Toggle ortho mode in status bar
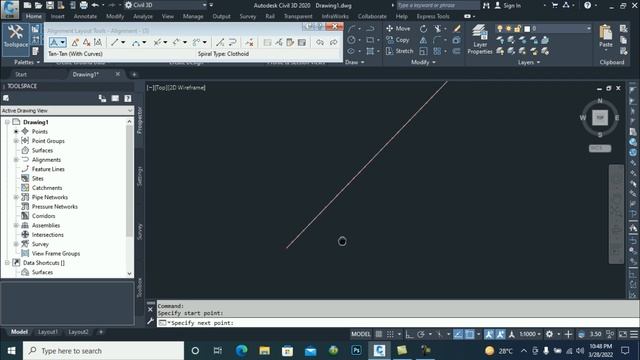Image resolution: width=640 pixels, height=360 pixels. 409,334
